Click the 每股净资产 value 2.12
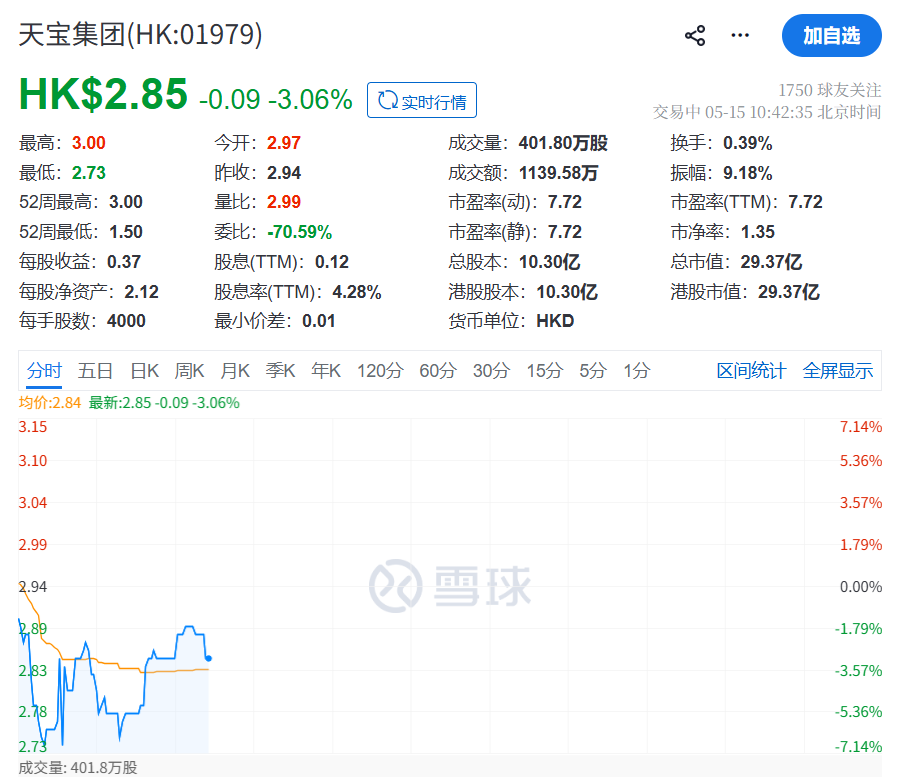This screenshot has height=777, width=897. click(141, 292)
